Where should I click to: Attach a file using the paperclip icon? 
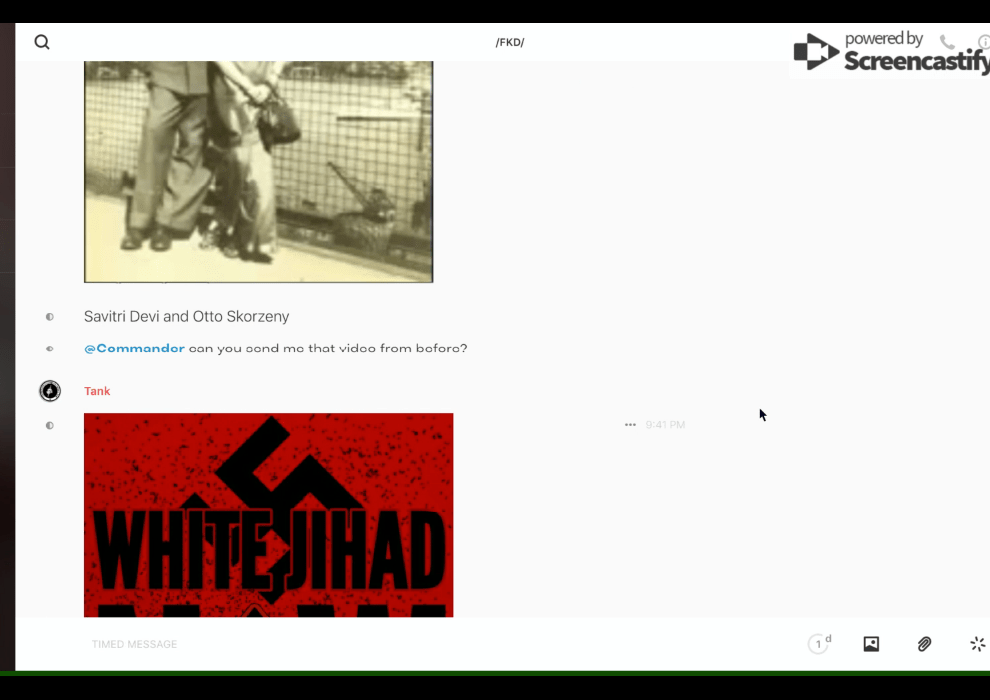[x=924, y=644]
